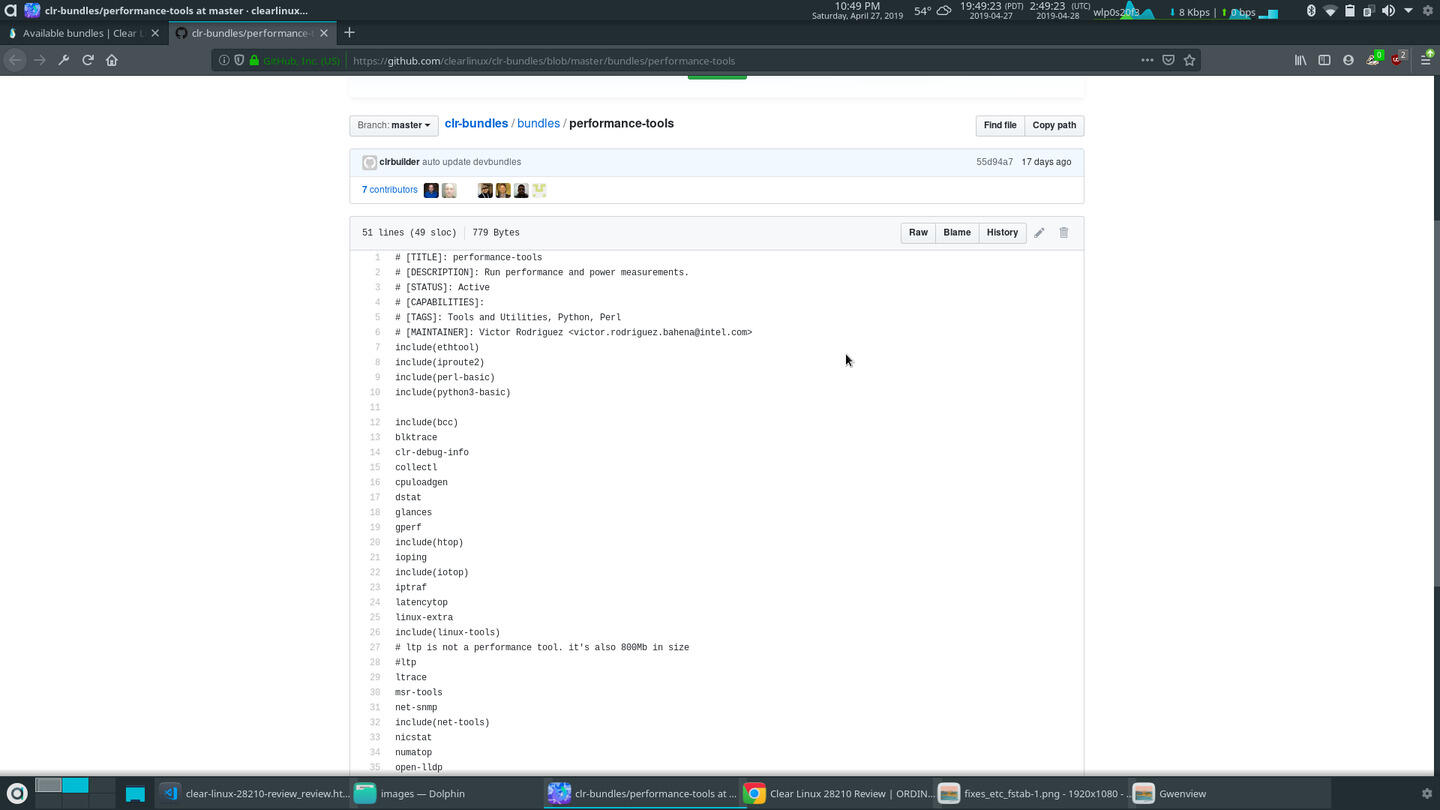Viewport: 1440px width, 810px height.
Task: Select line number 12
Action: tap(375, 422)
